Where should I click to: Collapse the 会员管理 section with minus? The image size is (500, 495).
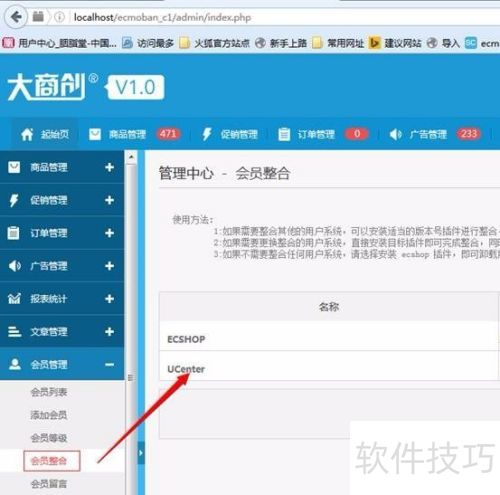click(109, 365)
